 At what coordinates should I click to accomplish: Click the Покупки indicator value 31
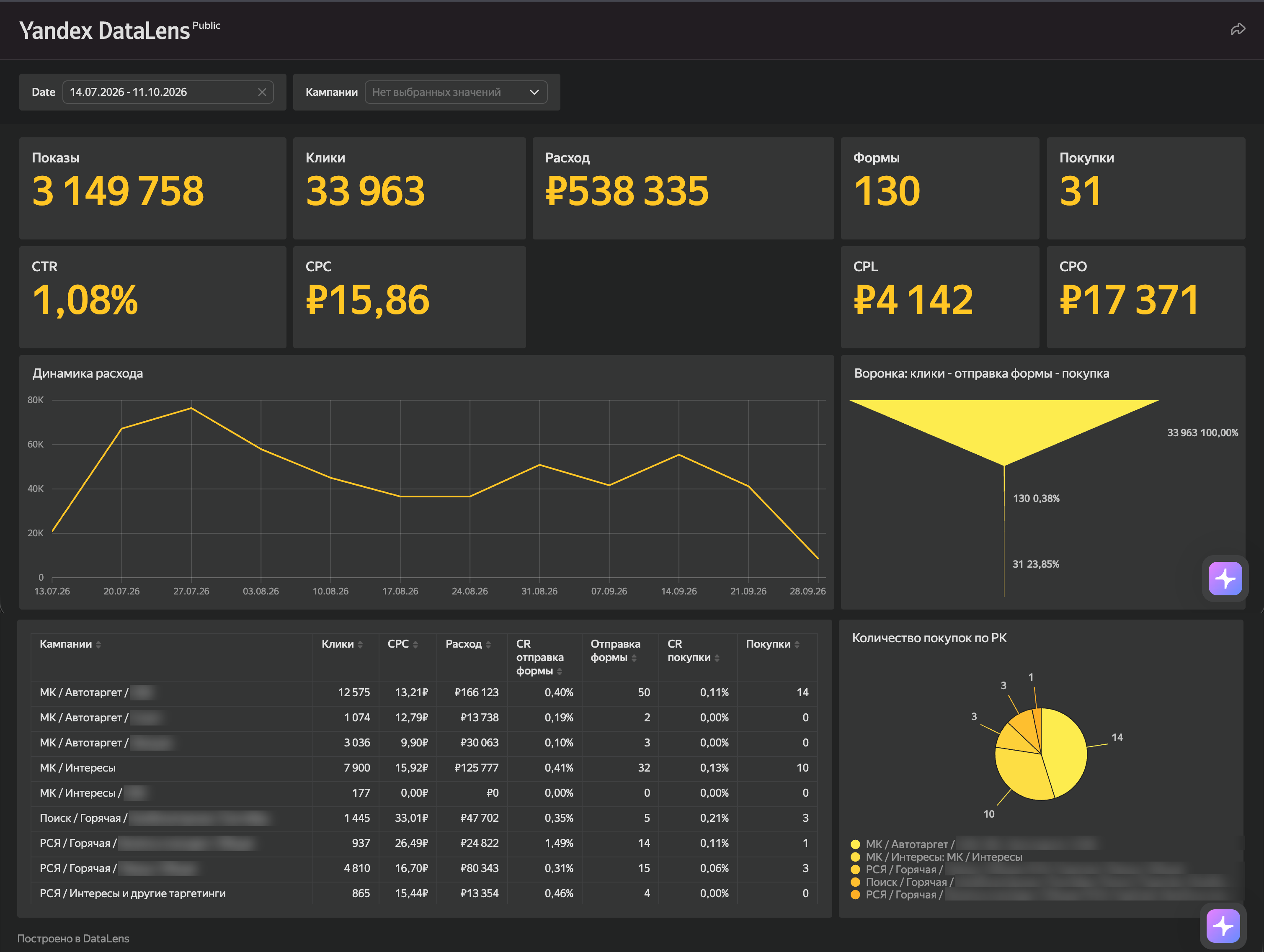(1080, 191)
